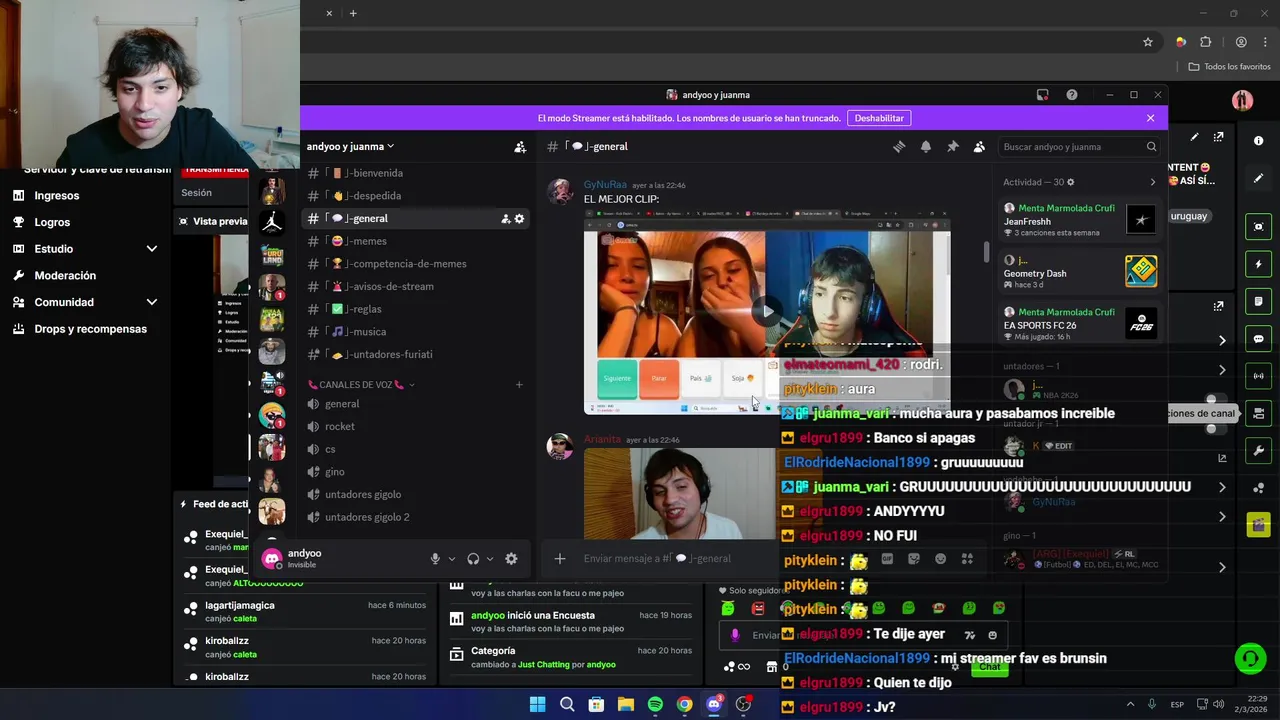Image resolution: width=1280 pixels, height=720 pixels.
Task: Expand the andyoo y juanma server menu
Action: click(x=350, y=147)
